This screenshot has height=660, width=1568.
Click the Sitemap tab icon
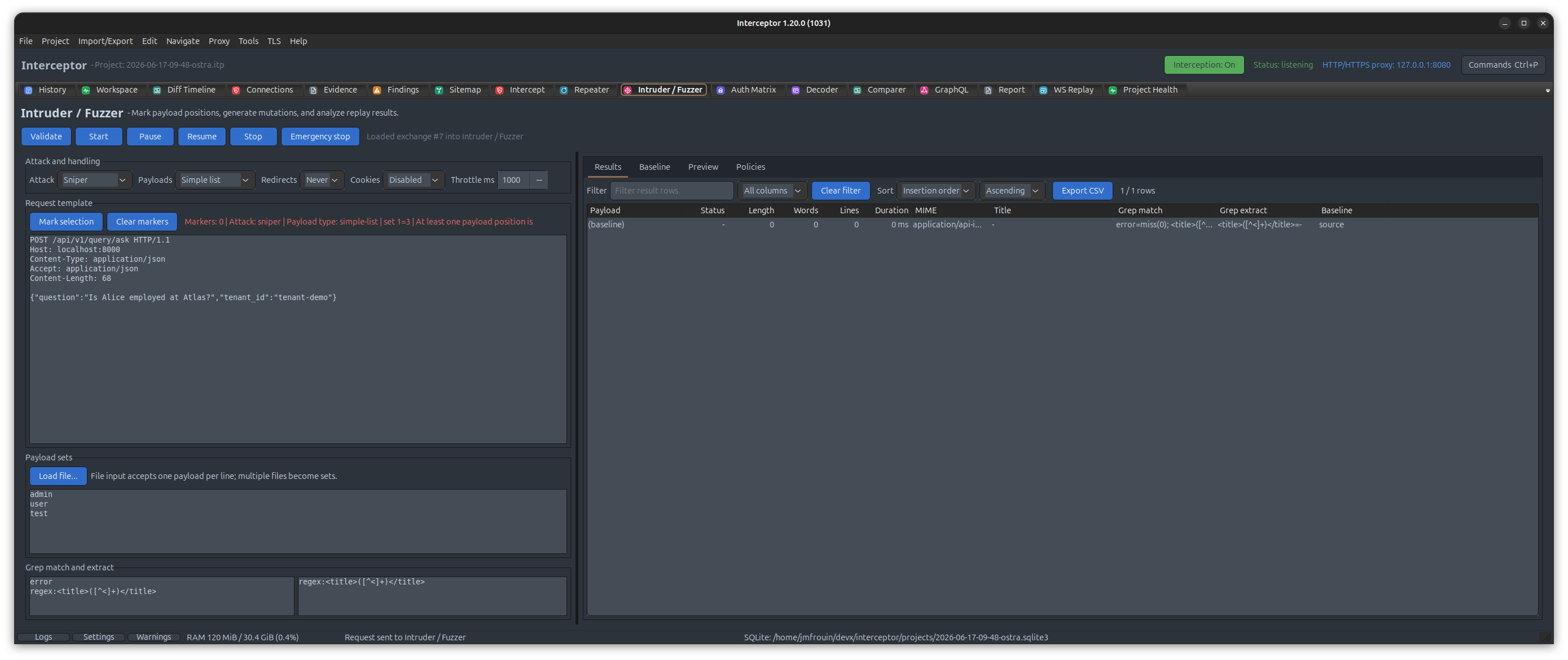pos(439,90)
